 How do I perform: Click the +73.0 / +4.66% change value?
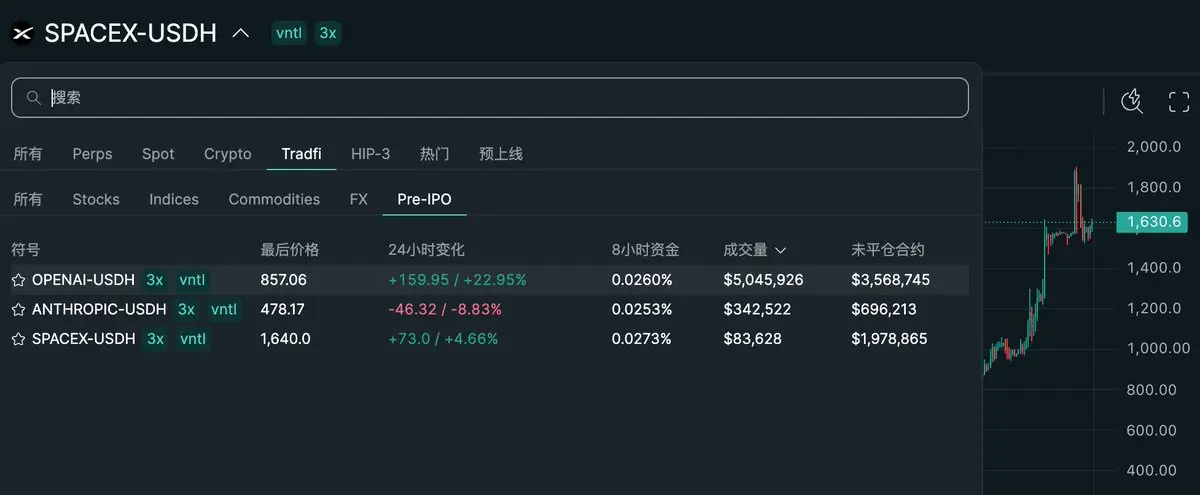pyautogui.click(x=443, y=339)
